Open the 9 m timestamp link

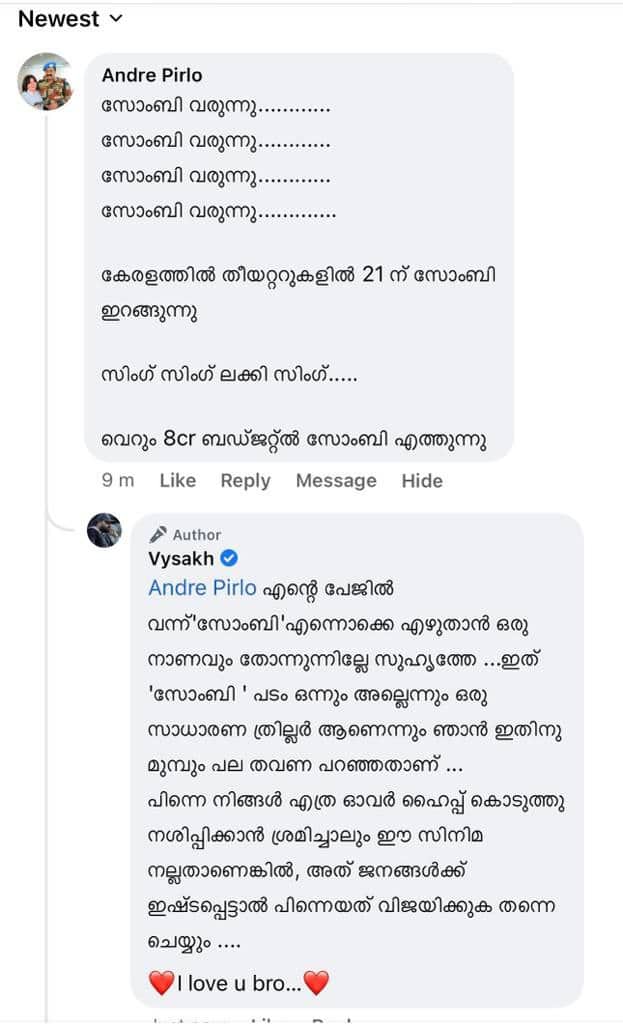(120, 481)
